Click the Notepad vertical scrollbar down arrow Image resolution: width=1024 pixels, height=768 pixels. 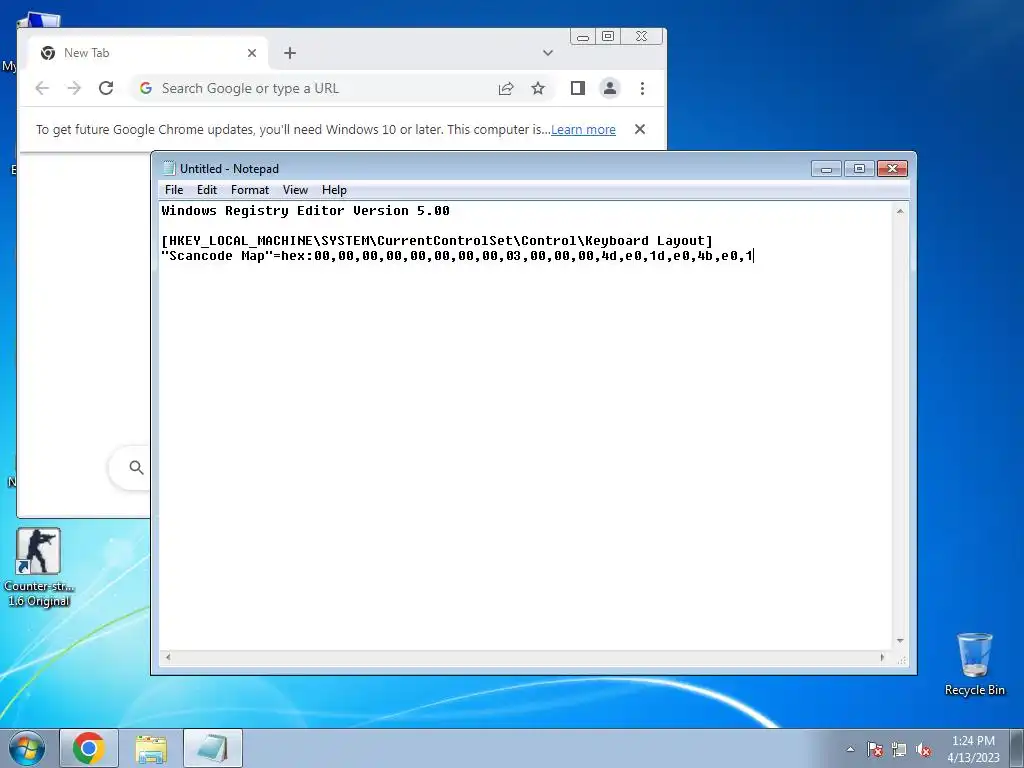901,641
